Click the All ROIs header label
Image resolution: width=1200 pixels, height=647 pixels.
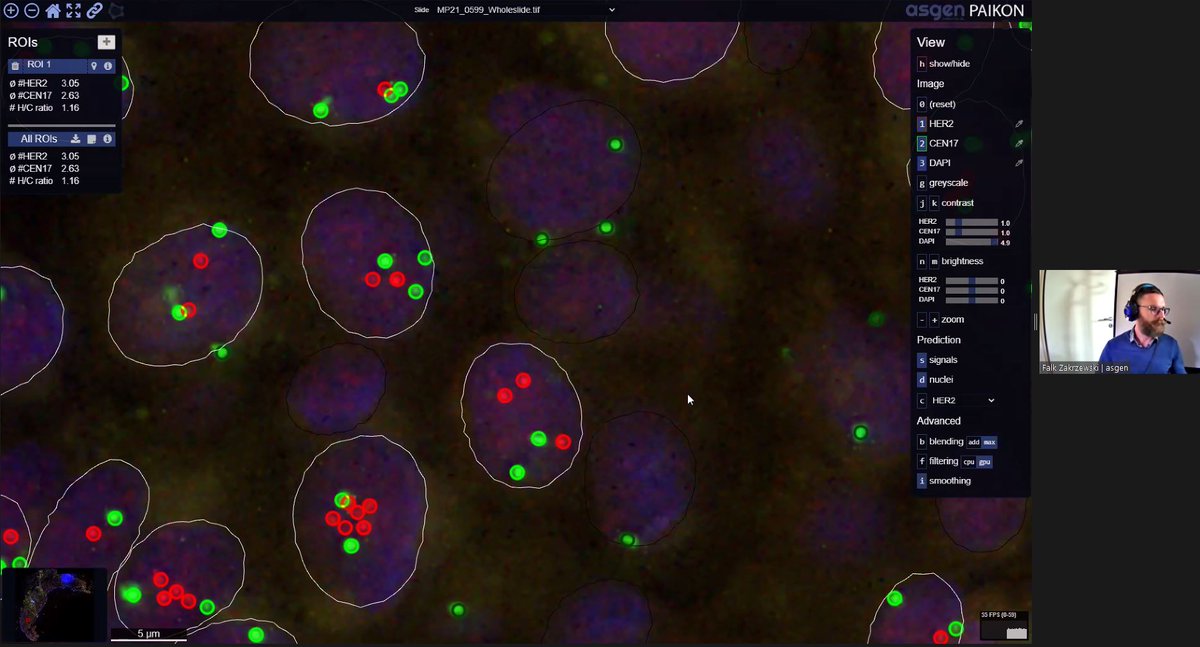(x=39, y=139)
